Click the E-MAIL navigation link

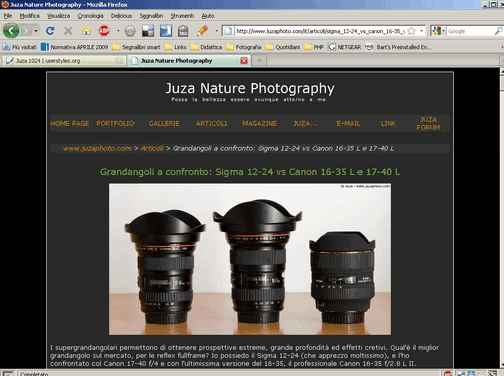point(348,123)
